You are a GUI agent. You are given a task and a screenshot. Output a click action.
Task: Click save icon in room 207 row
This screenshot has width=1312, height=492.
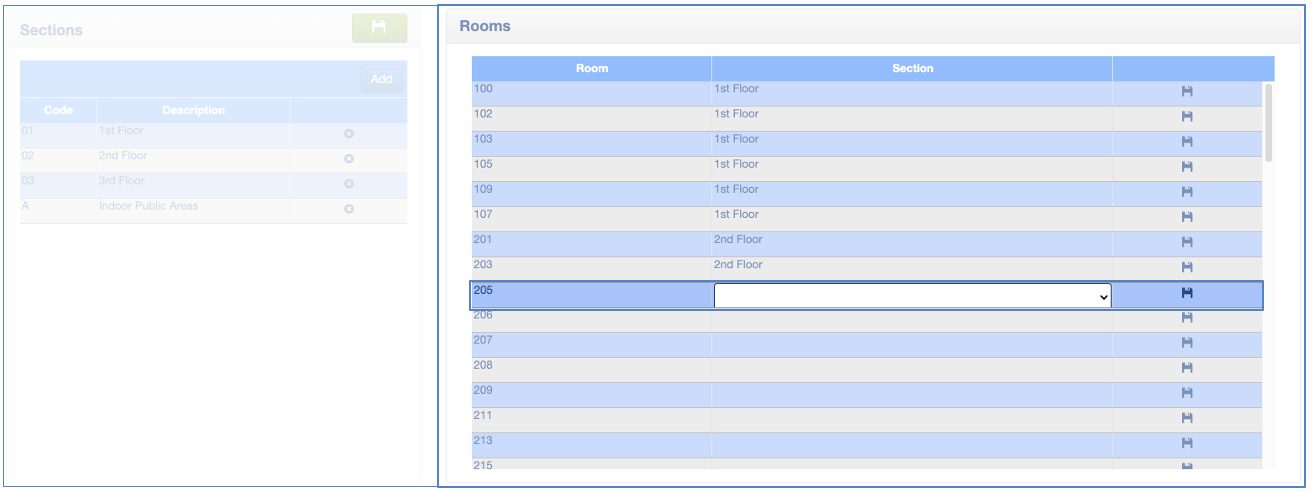click(1187, 343)
